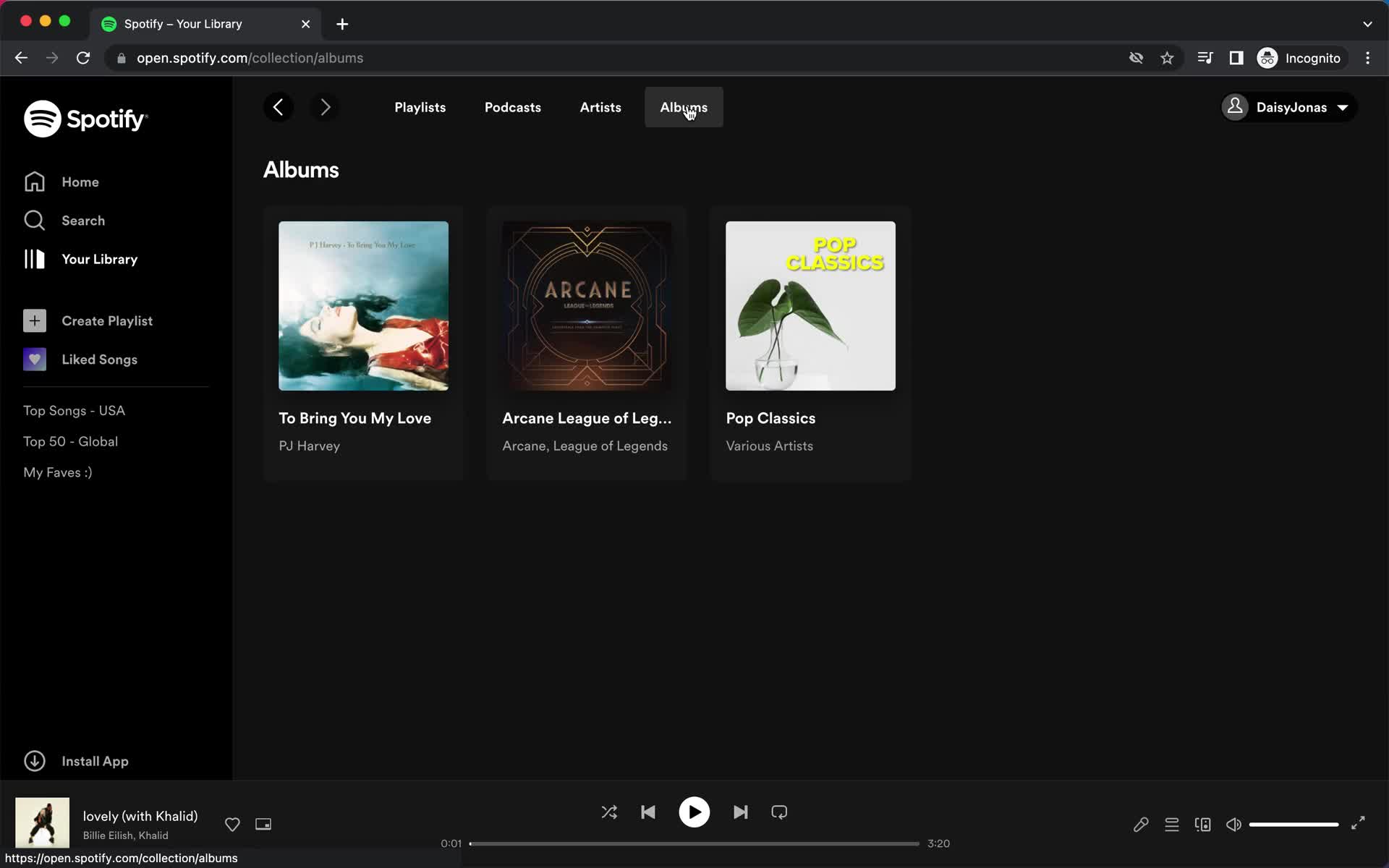Click the queue list icon

[1172, 824]
